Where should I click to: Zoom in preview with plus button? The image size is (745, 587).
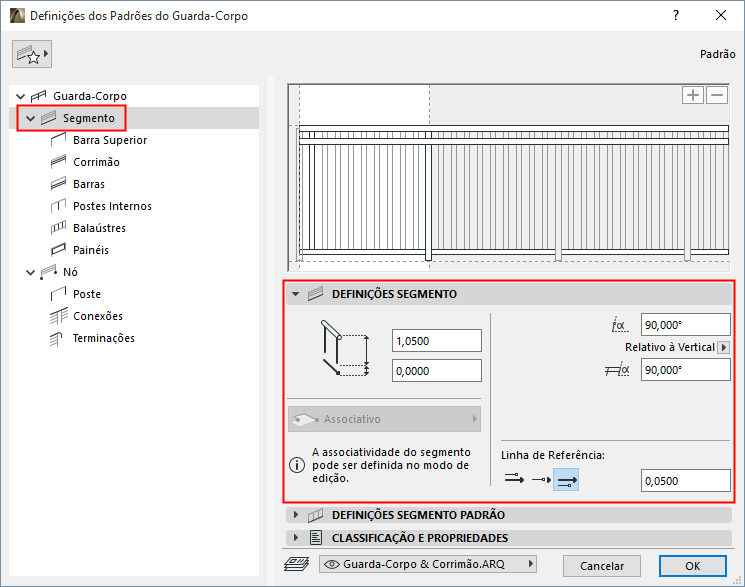693,95
